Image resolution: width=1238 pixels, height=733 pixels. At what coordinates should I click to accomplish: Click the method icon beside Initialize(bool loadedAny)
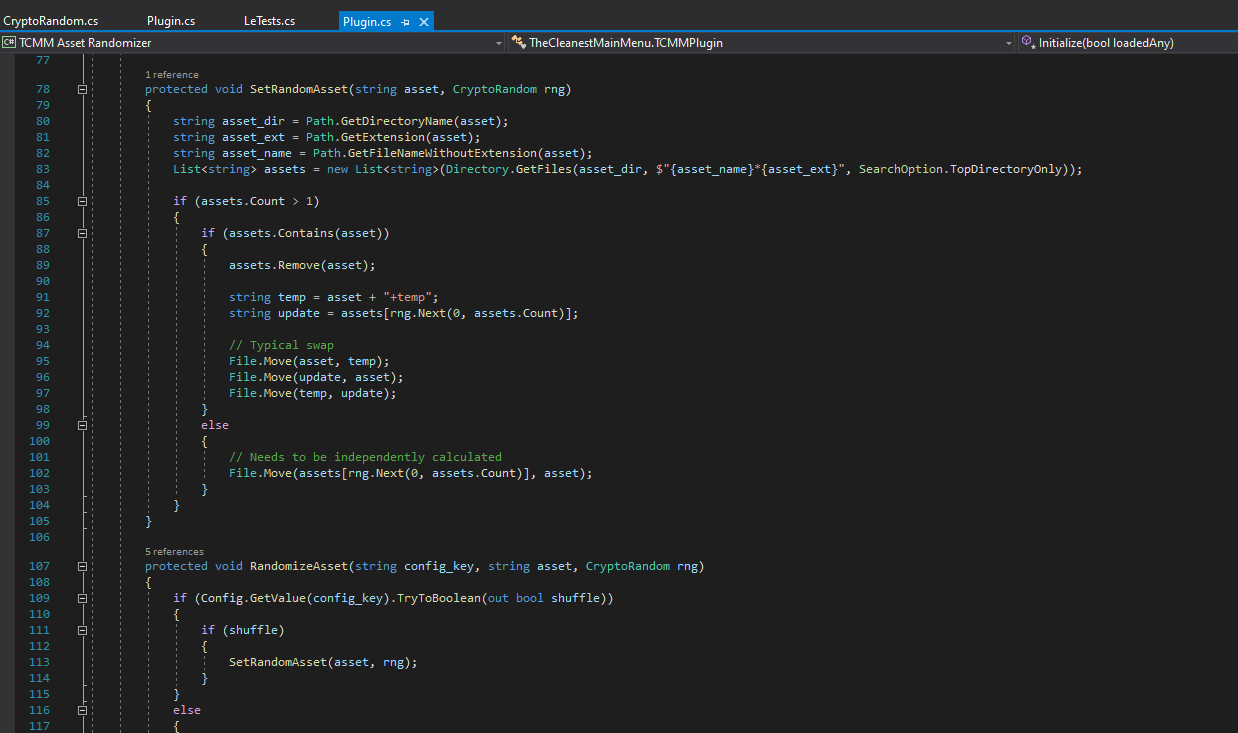click(x=1028, y=43)
